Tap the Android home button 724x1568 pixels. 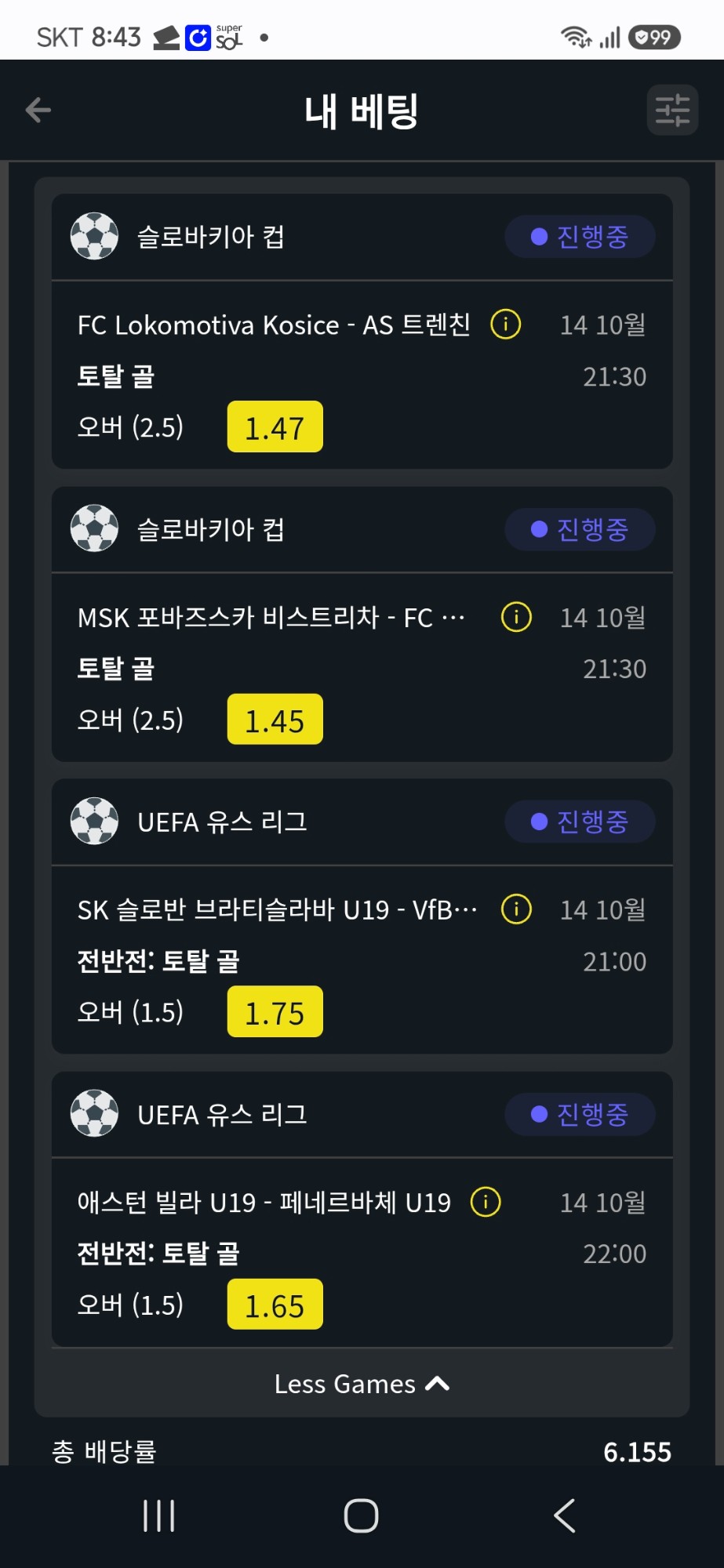[x=362, y=1515]
